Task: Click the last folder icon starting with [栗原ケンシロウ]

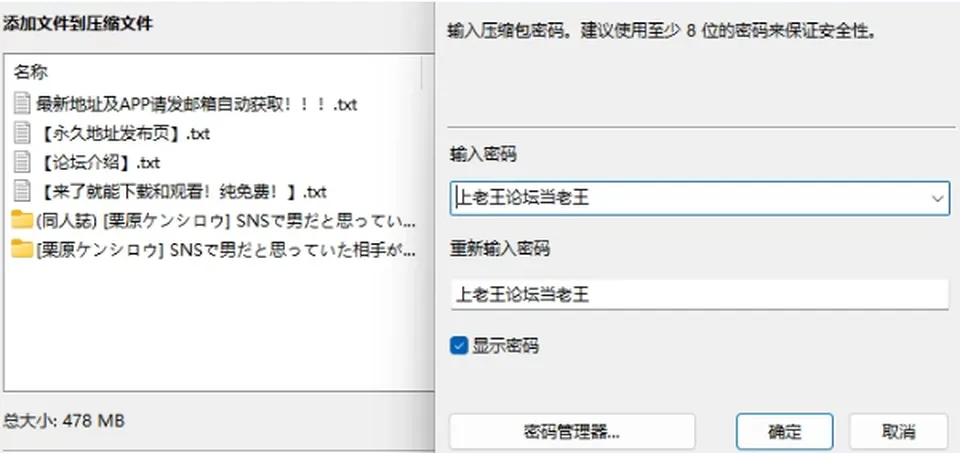Action: click(x=22, y=249)
